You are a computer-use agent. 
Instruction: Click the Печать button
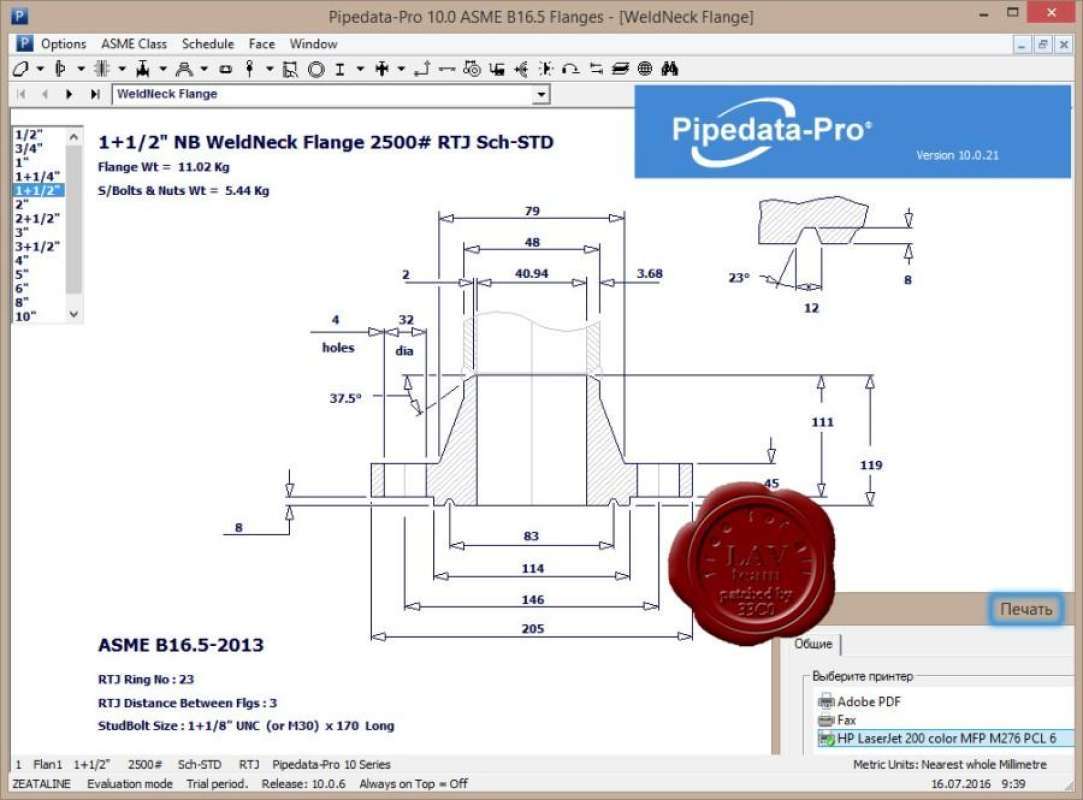click(1024, 608)
